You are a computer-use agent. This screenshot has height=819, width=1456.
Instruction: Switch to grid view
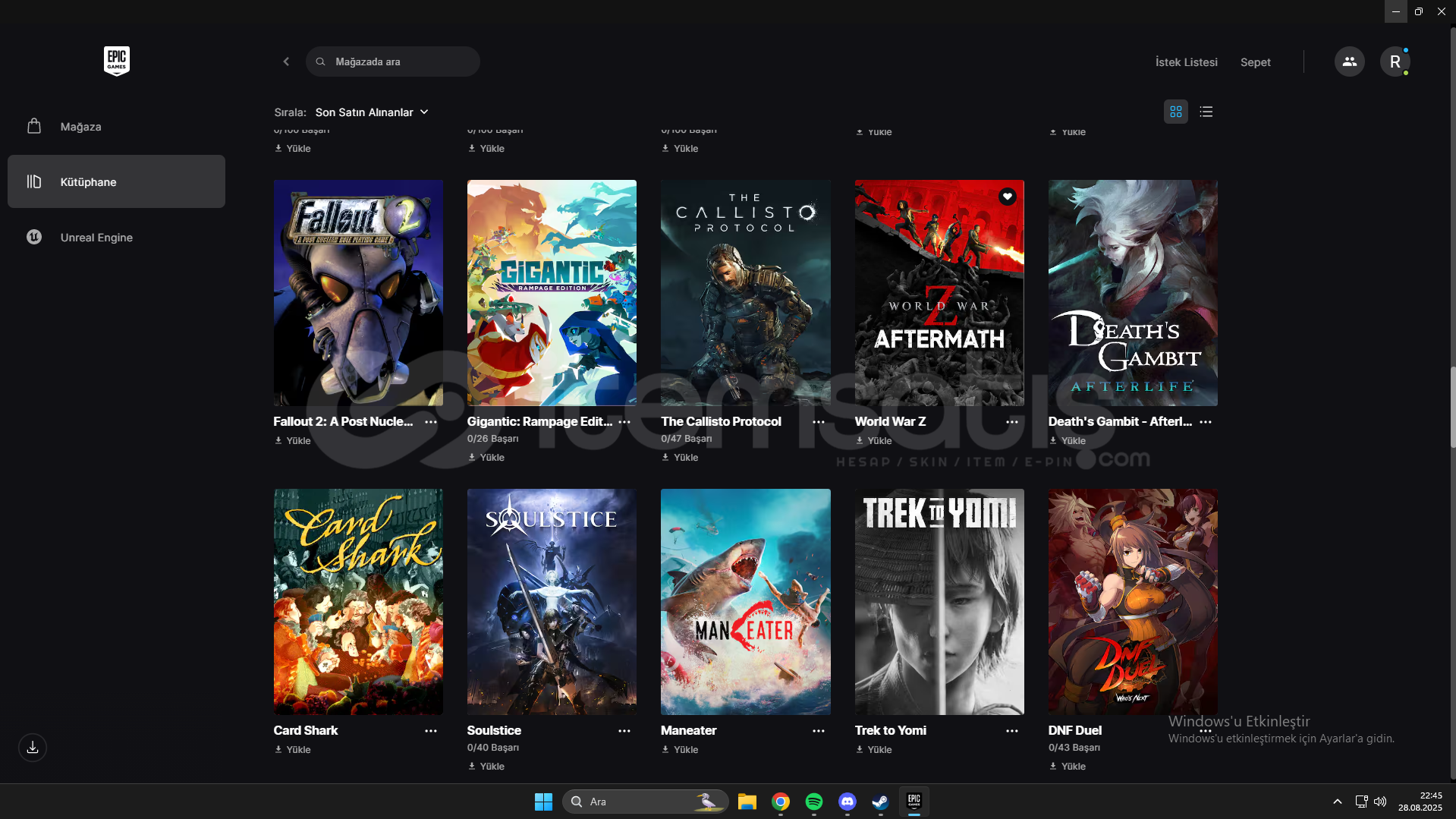[x=1176, y=112]
